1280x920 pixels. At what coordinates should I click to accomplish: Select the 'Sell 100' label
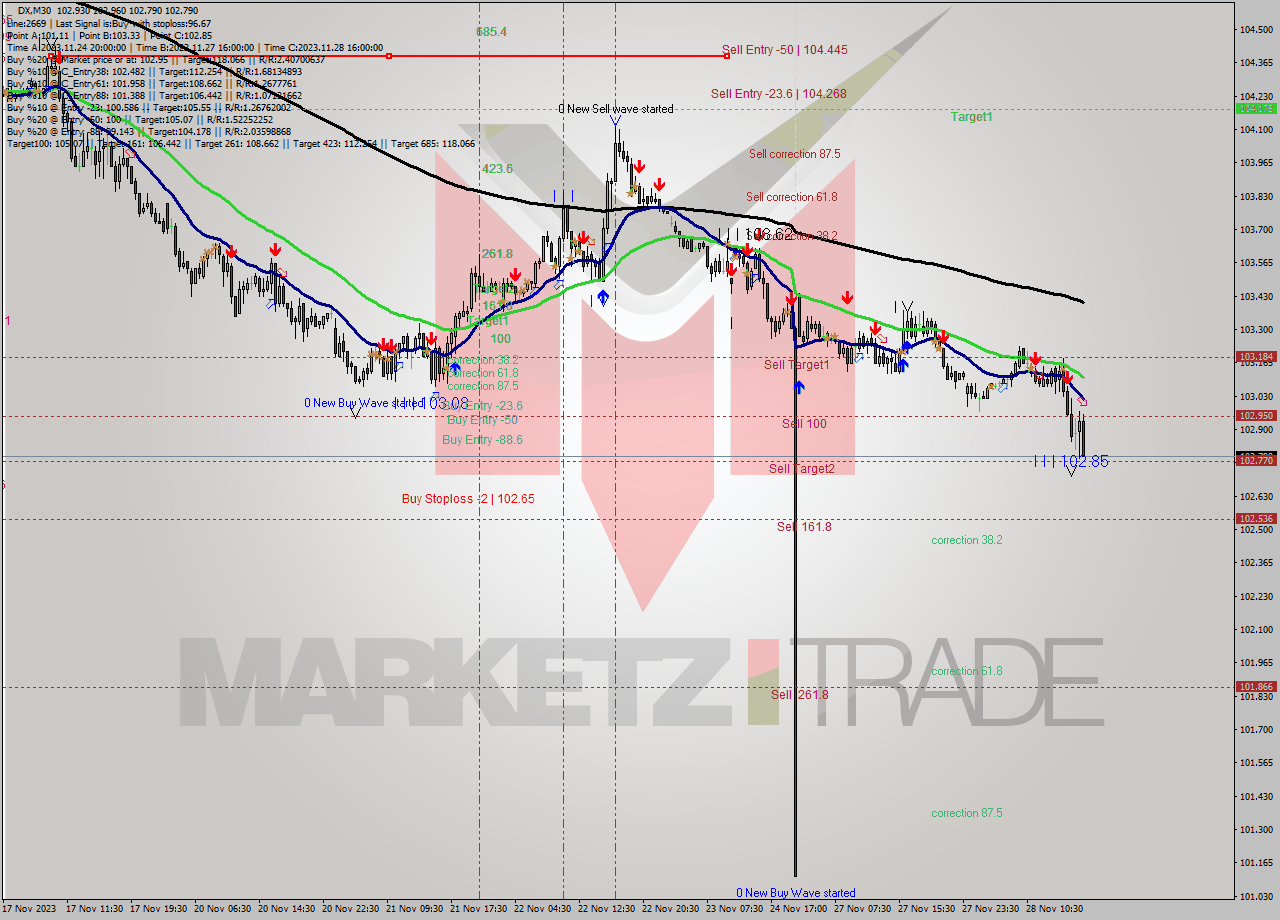click(804, 424)
